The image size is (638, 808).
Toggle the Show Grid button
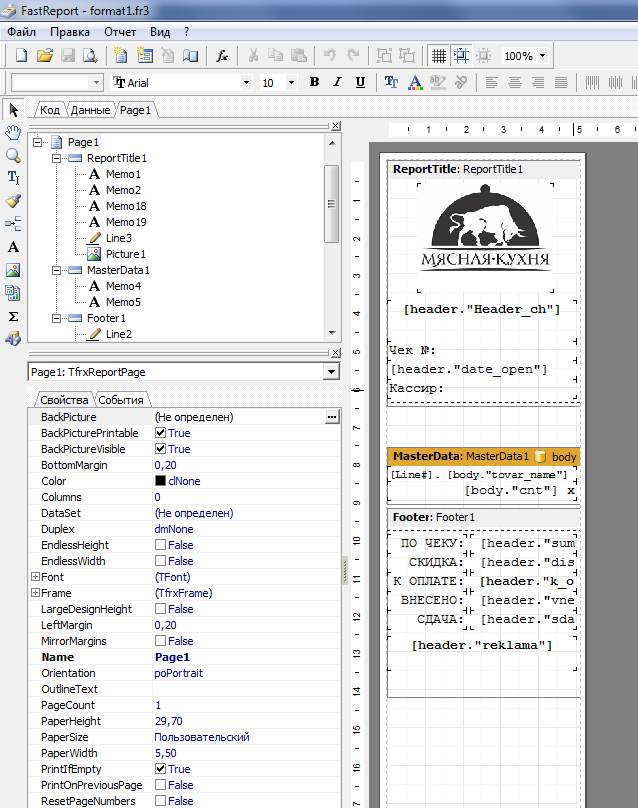pyautogui.click(x=438, y=56)
